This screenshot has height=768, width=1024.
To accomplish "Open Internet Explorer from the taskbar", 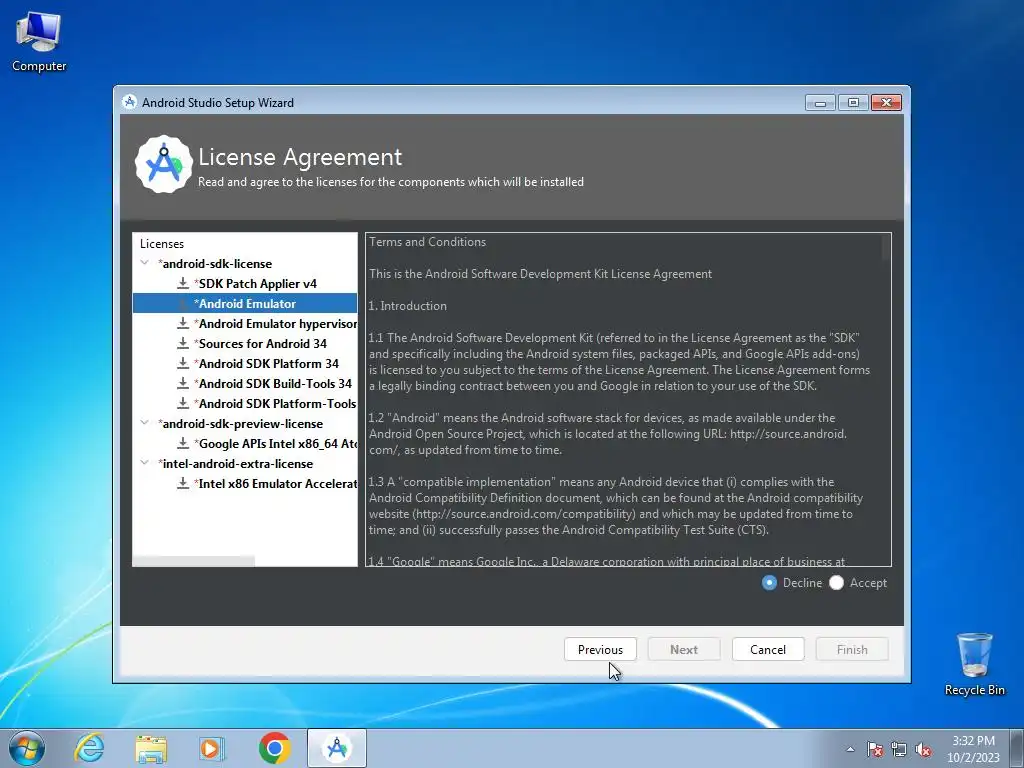I will (x=89, y=748).
